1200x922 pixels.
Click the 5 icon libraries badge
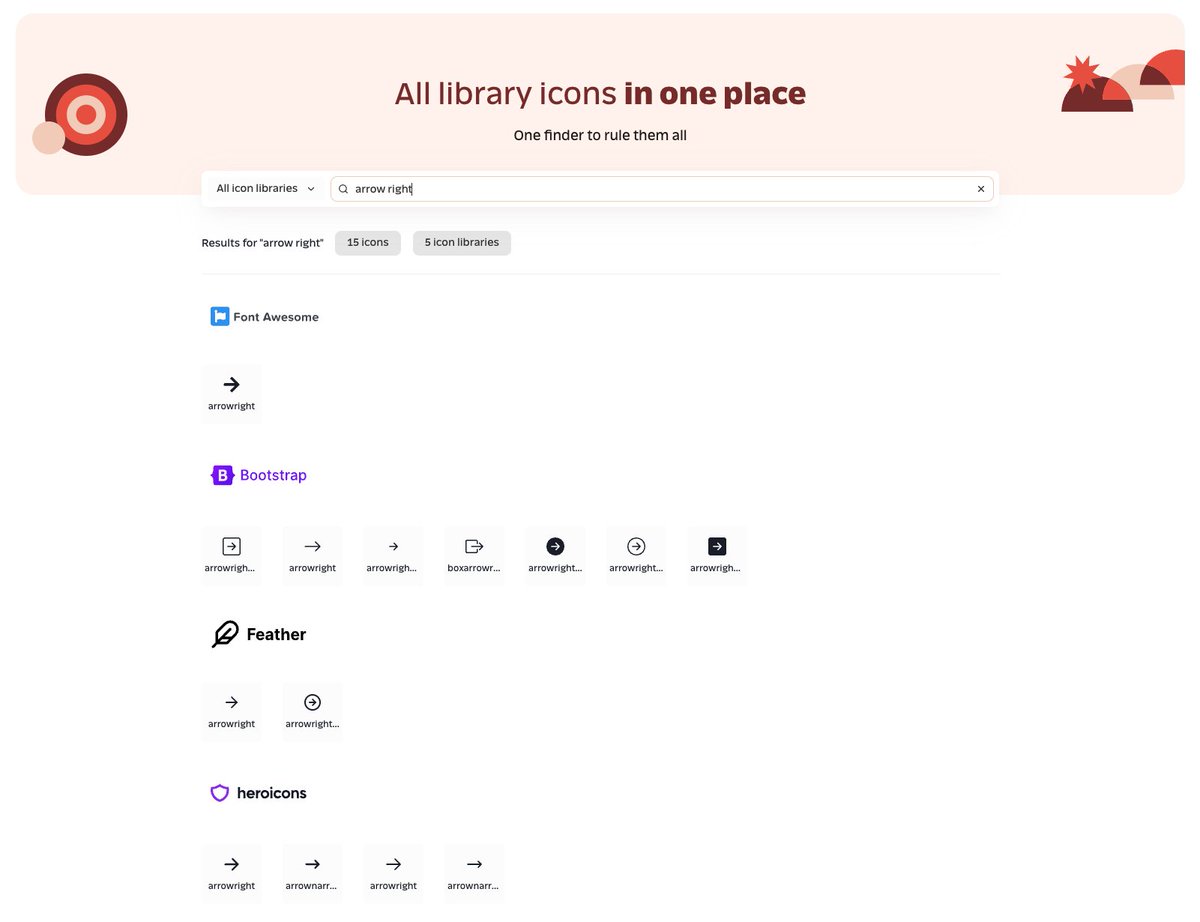coord(462,243)
